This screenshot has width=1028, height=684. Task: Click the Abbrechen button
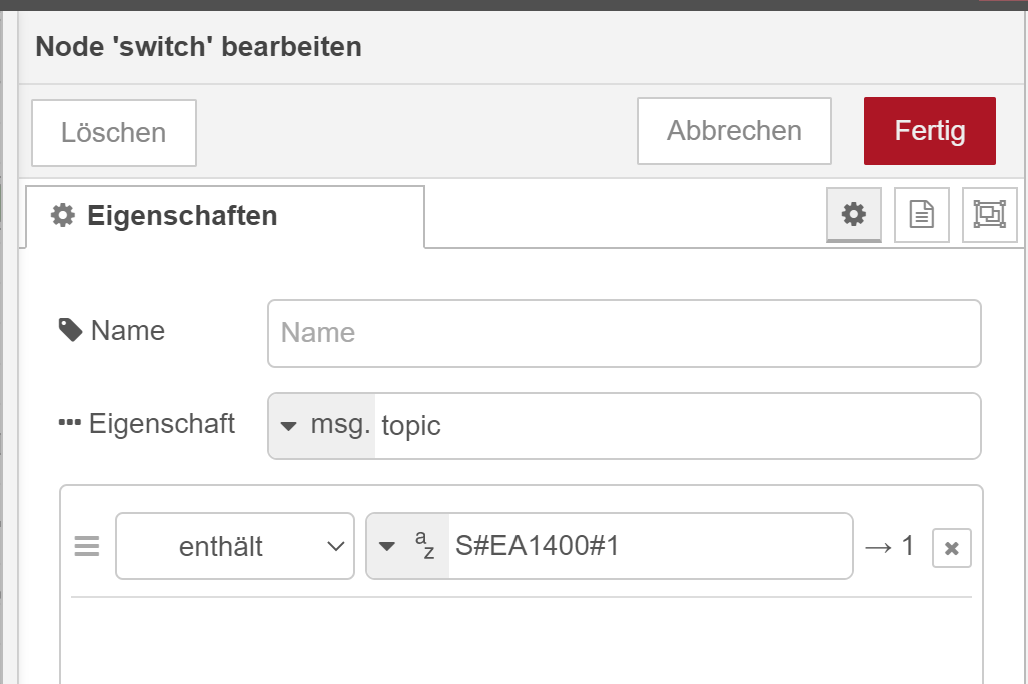734,131
